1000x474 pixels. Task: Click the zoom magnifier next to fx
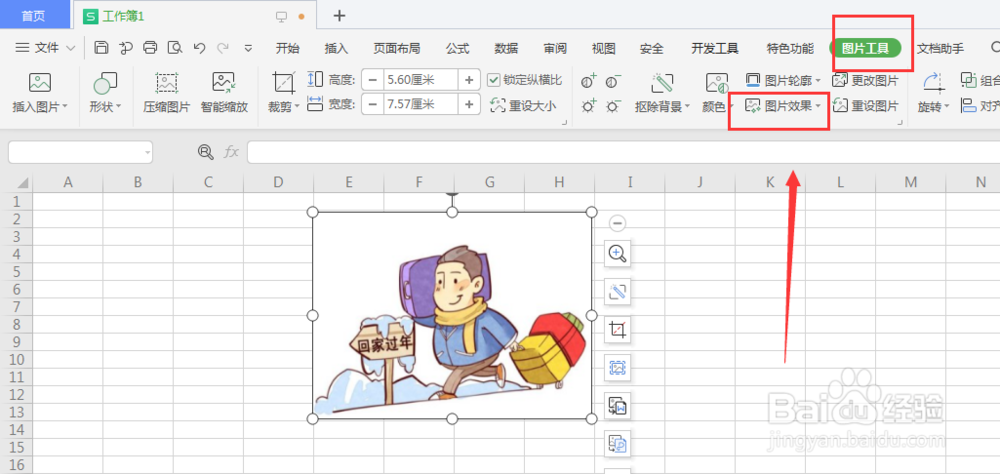[205, 152]
